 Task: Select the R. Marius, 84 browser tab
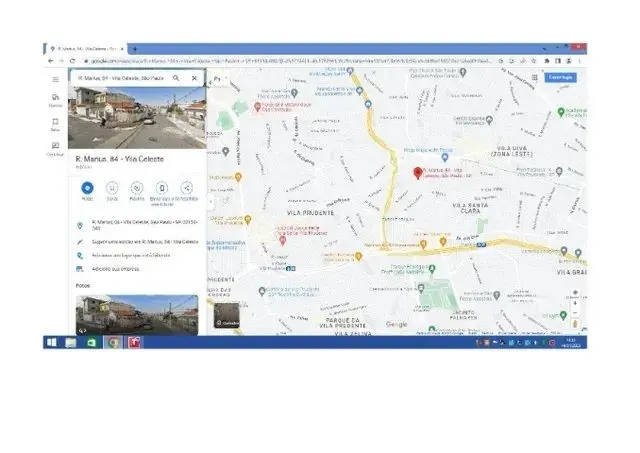(87, 48)
